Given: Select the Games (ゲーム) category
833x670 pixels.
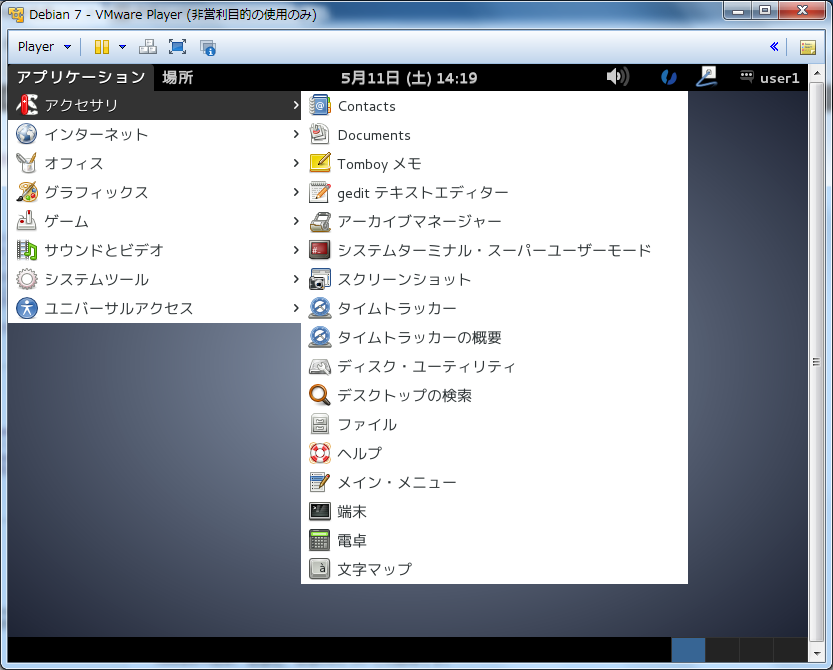Looking at the screenshot, I should point(66,222).
